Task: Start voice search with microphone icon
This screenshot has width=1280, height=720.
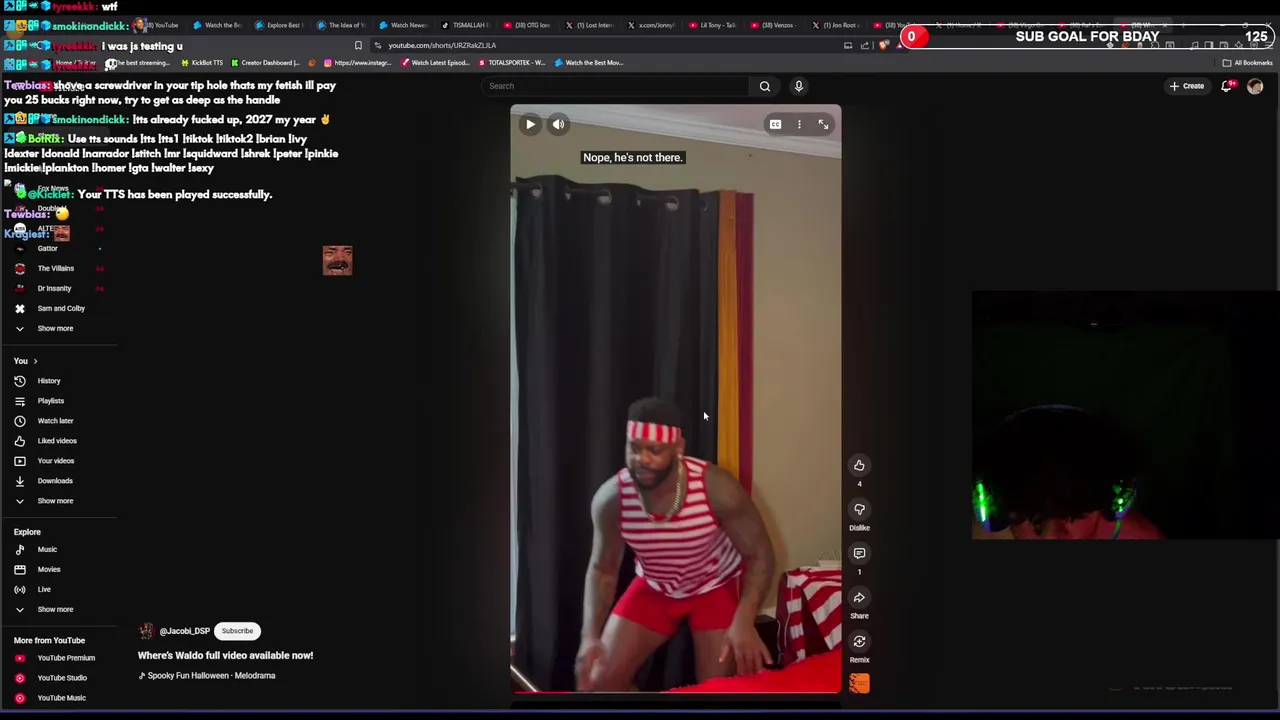Action: [798, 86]
